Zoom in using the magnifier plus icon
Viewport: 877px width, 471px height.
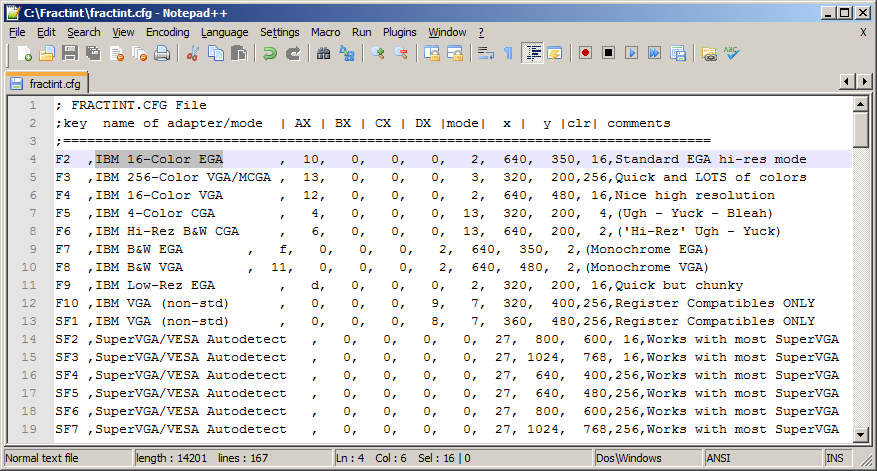coord(378,54)
